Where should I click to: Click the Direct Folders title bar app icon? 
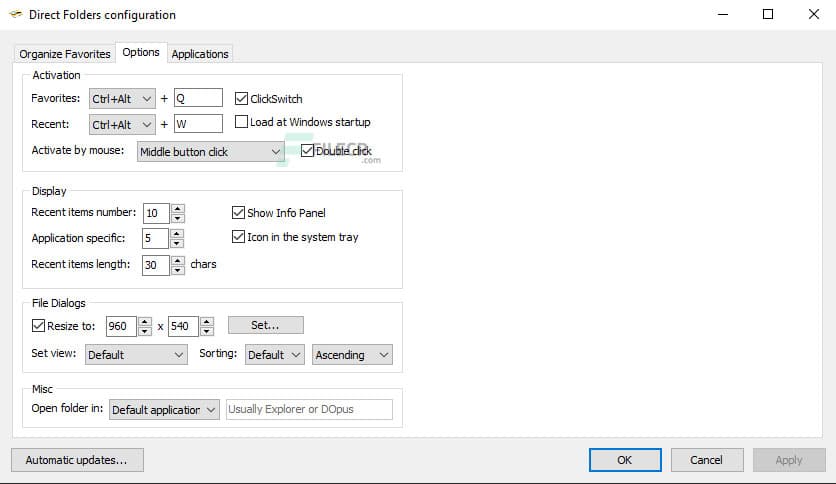[x=16, y=14]
